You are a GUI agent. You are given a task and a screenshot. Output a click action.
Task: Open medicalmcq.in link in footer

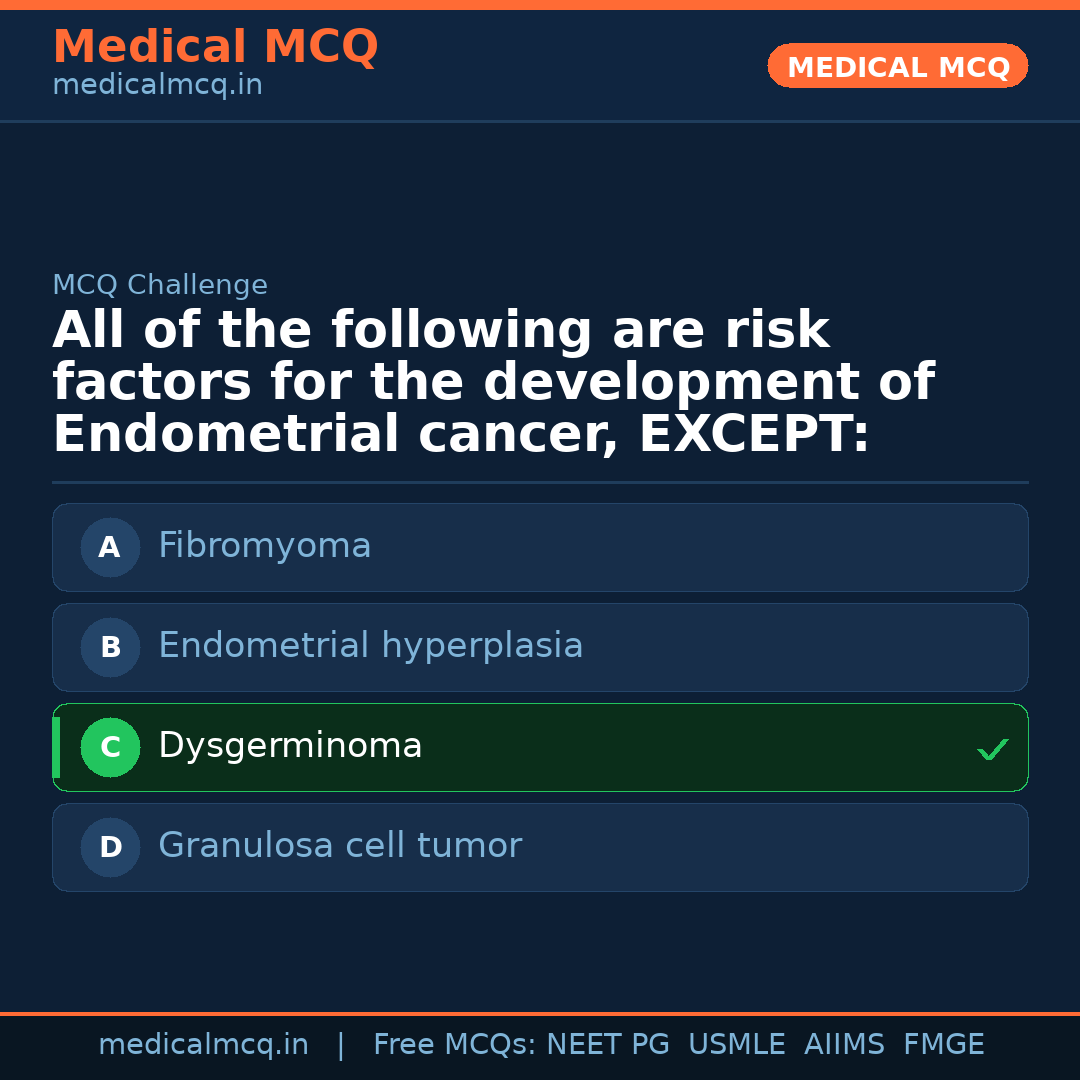click(x=203, y=1045)
